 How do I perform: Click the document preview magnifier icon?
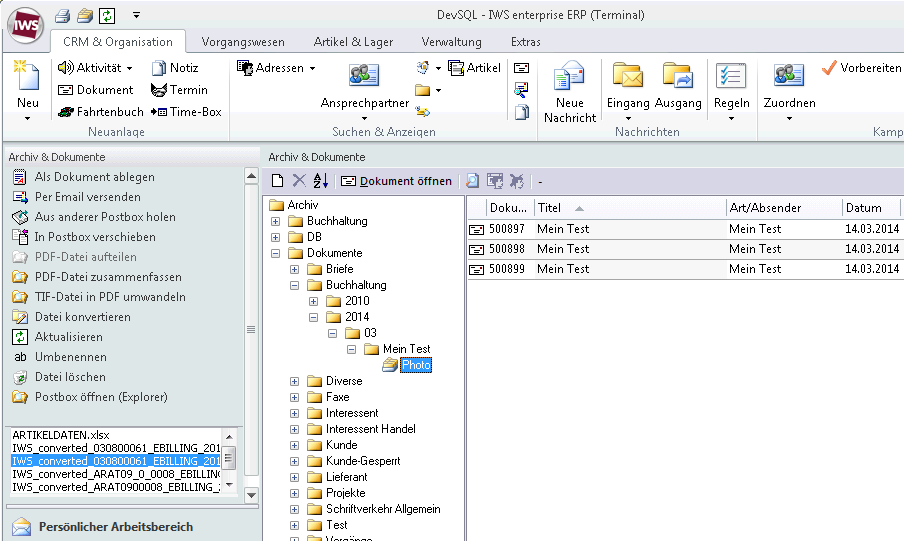[x=472, y=181]
